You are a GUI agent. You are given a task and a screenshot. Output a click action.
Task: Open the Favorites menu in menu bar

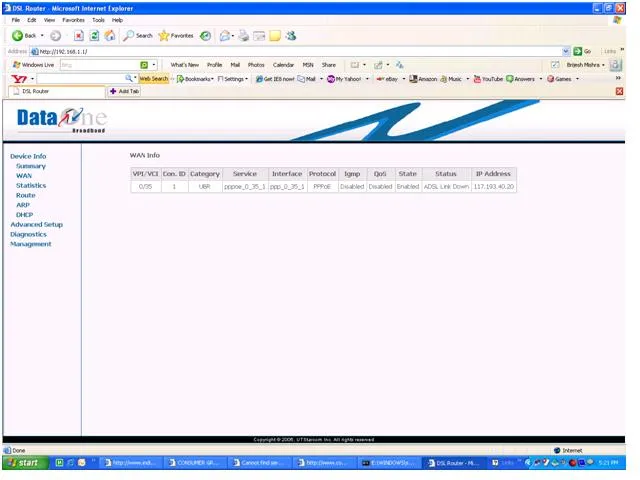pos(73,20)
